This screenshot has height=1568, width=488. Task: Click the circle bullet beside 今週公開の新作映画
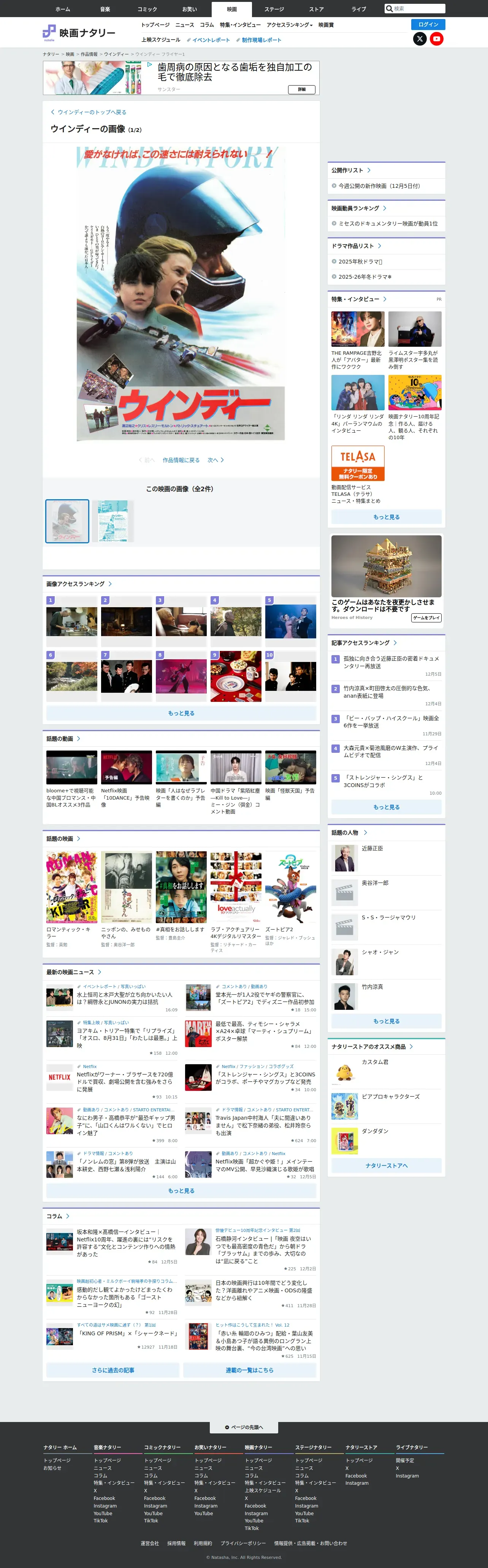[x=334, y=186]
